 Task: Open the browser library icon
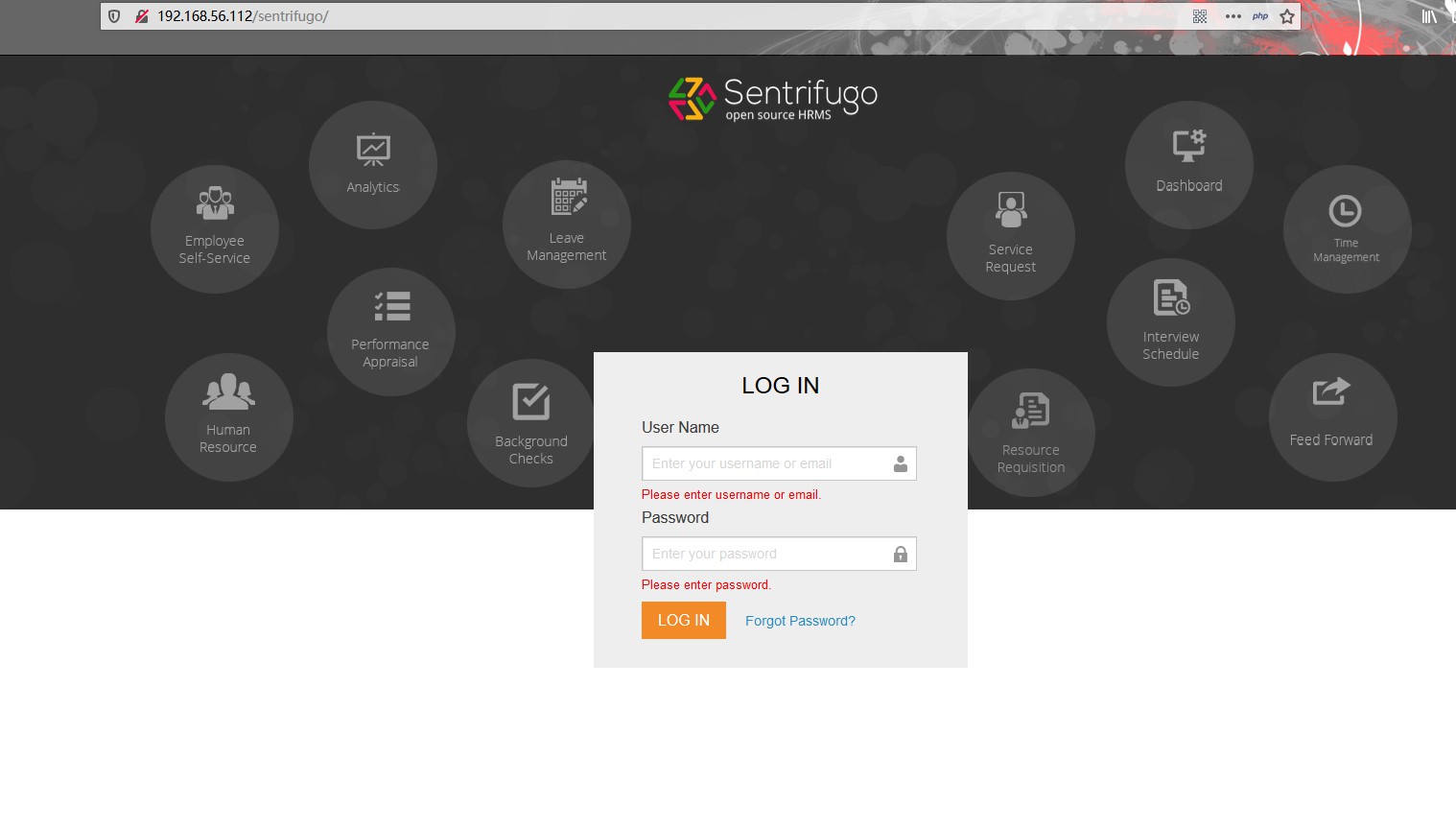[x=1429, y=16]
